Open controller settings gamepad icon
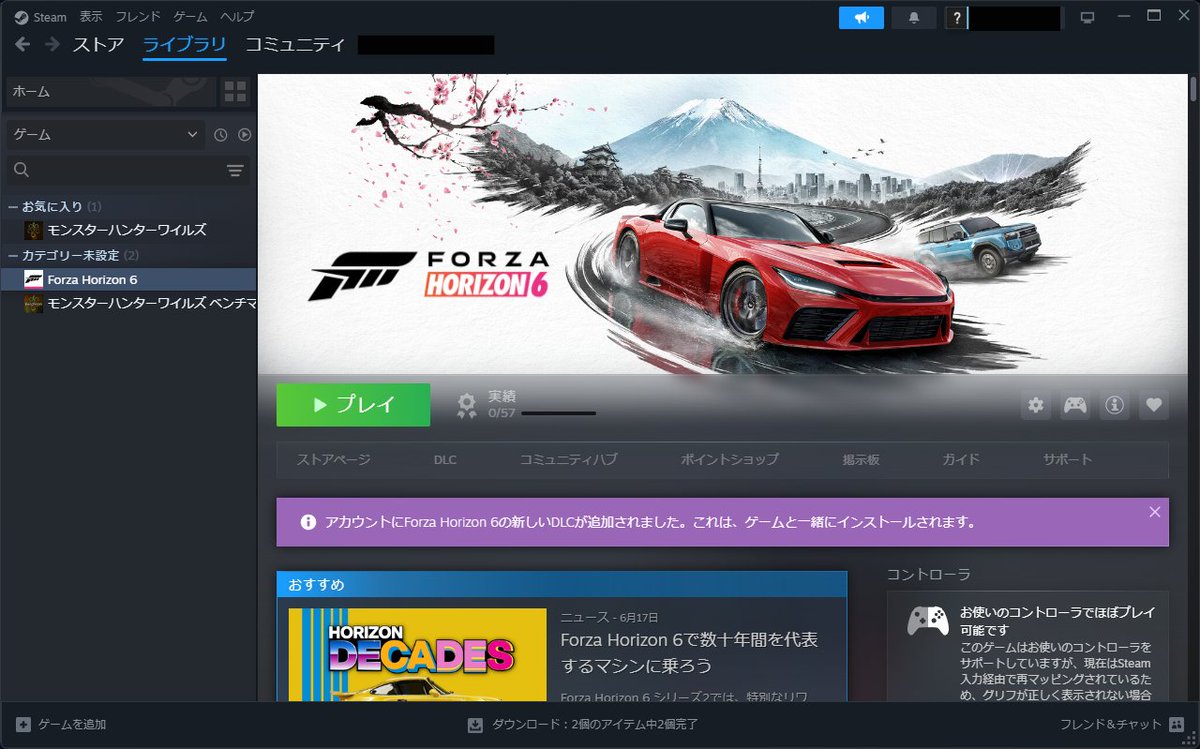Screen dimensions: 1200x749 (x=1075, y=405)
